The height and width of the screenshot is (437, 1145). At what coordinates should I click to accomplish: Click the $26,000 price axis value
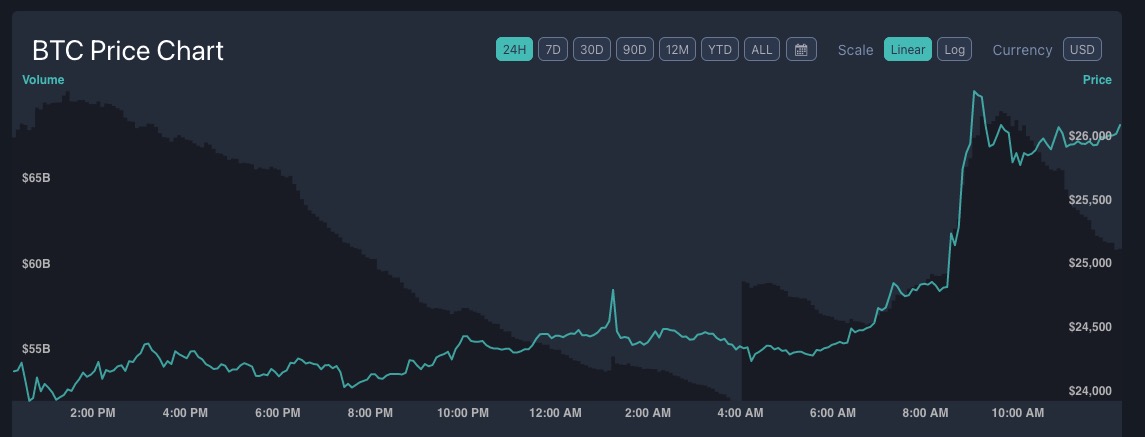point(1090,136)
